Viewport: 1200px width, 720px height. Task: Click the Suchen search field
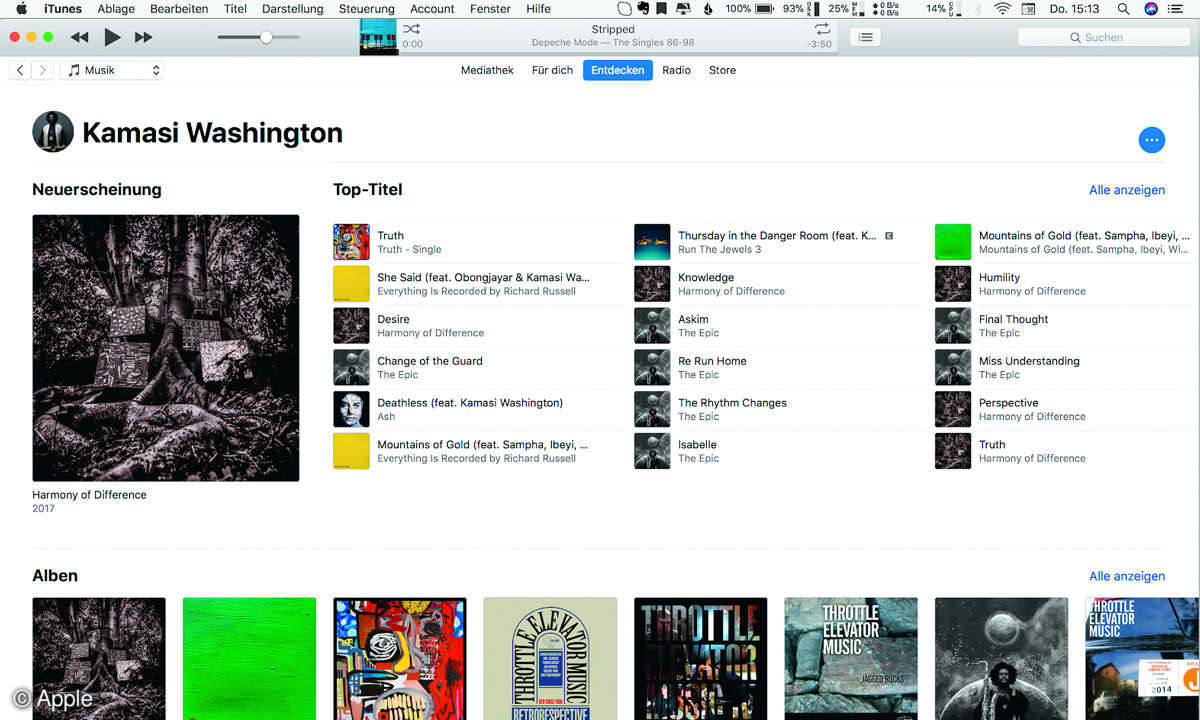[x=1104, y=37]
